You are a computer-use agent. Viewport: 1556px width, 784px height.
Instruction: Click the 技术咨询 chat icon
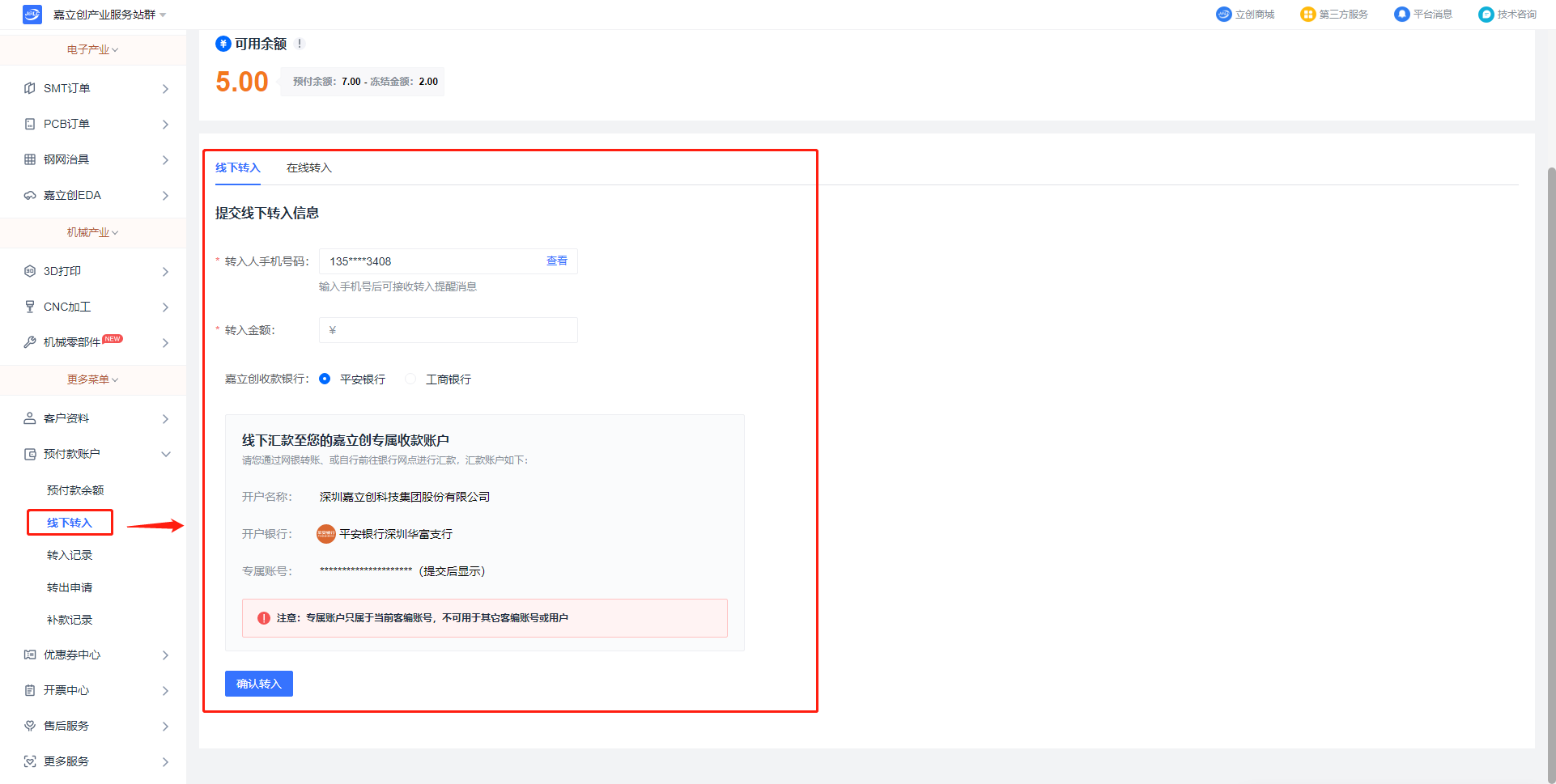click(1486, 15)
